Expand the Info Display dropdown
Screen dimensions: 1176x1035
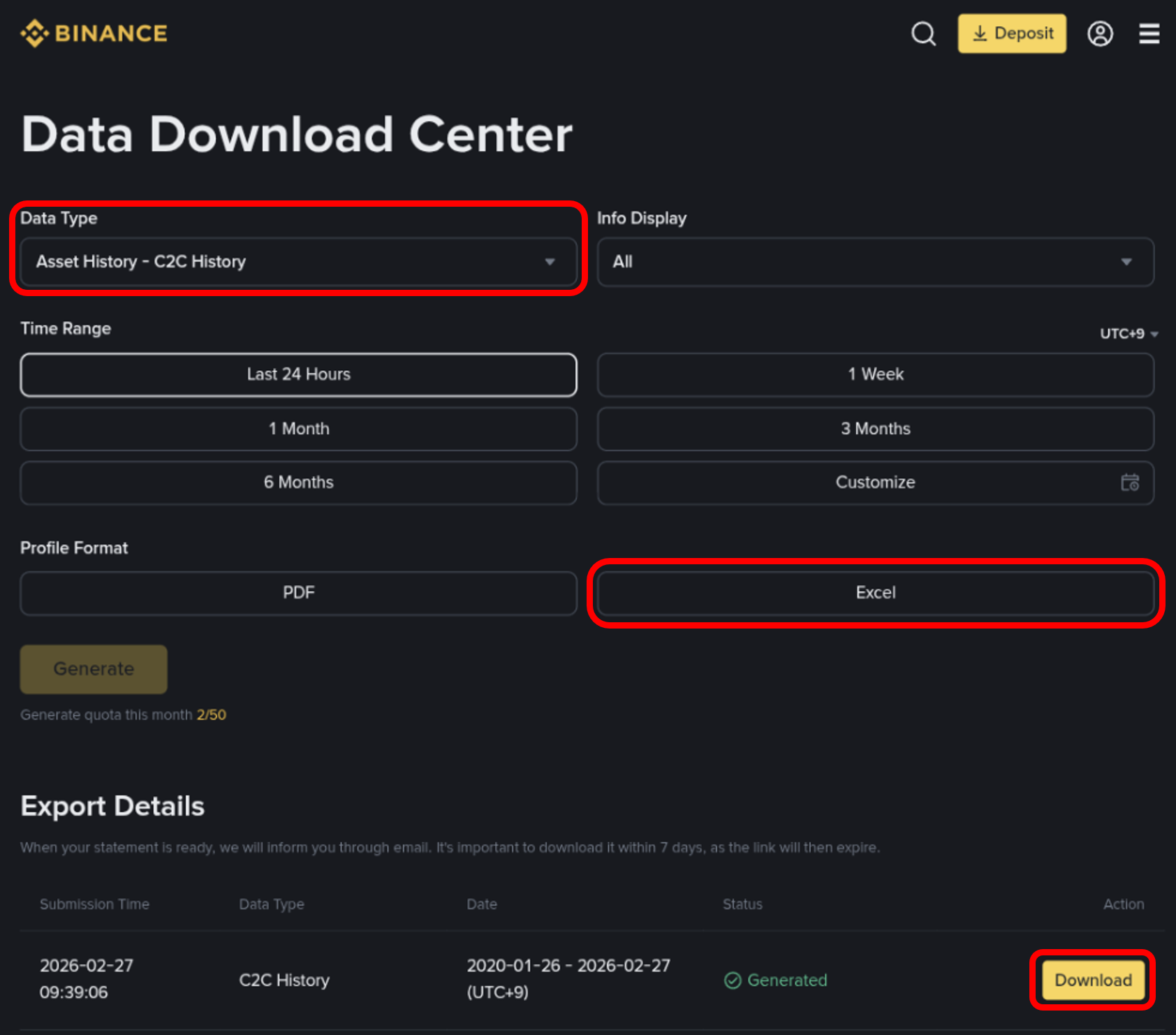876,262
